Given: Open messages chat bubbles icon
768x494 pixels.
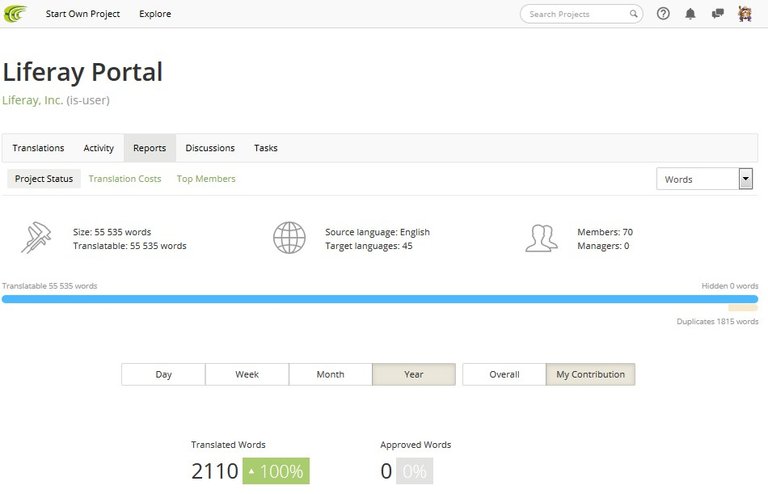Looking at the screenshot, I should click(718, 14).
